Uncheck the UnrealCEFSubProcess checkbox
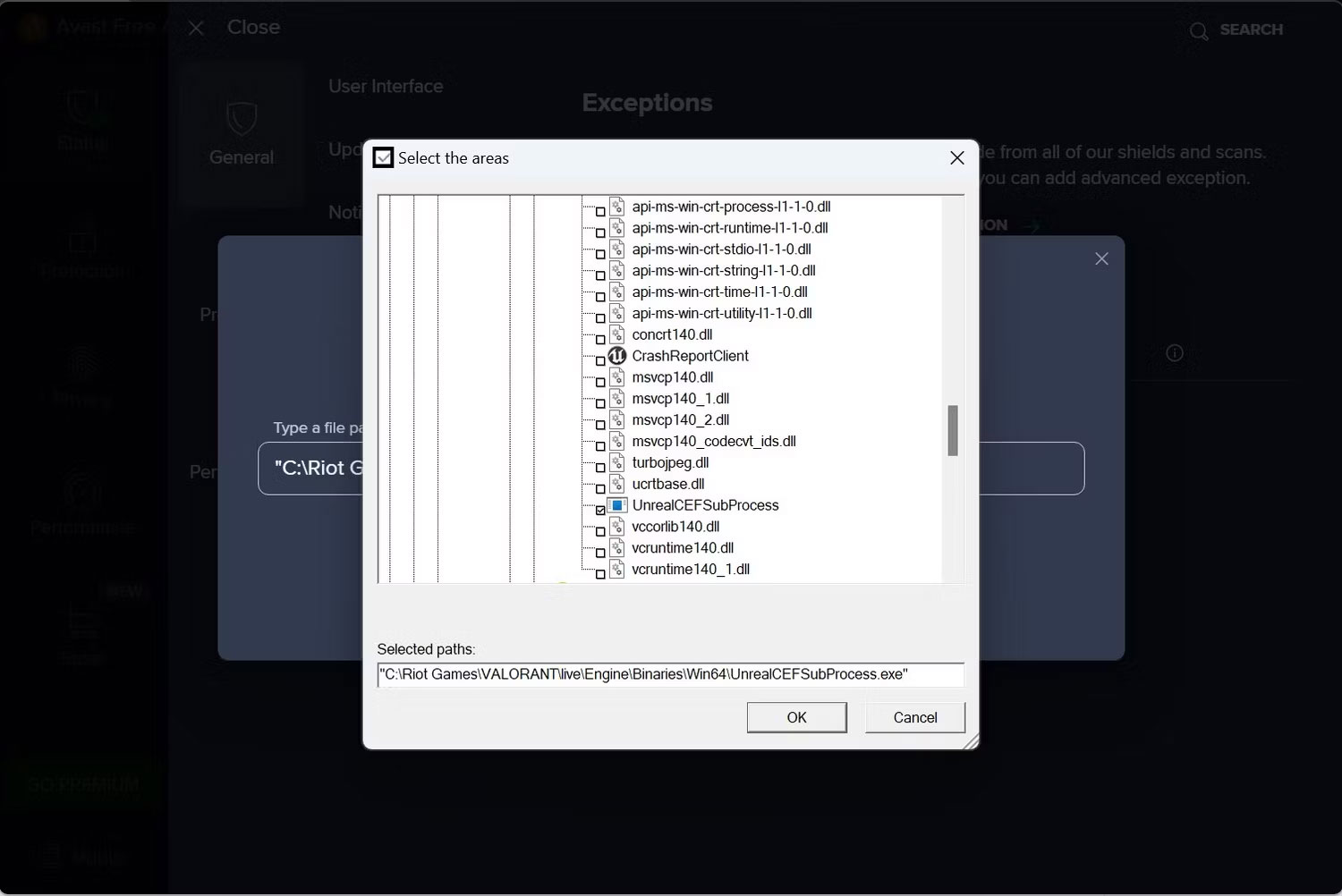This screenshot has height=896, width=1342. [600, 510]
